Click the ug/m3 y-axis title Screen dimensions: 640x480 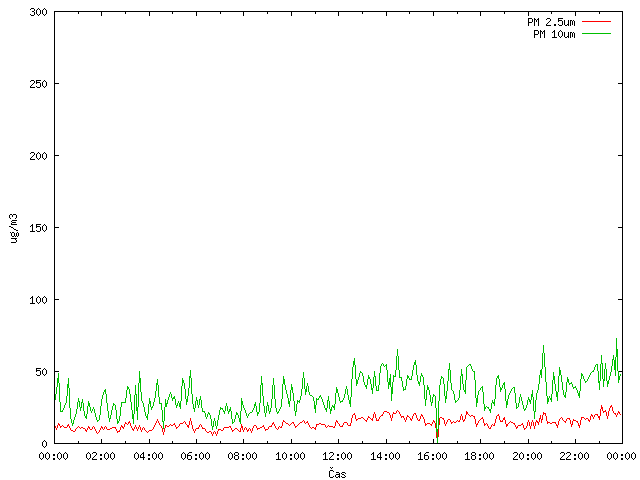click(14, 228)
